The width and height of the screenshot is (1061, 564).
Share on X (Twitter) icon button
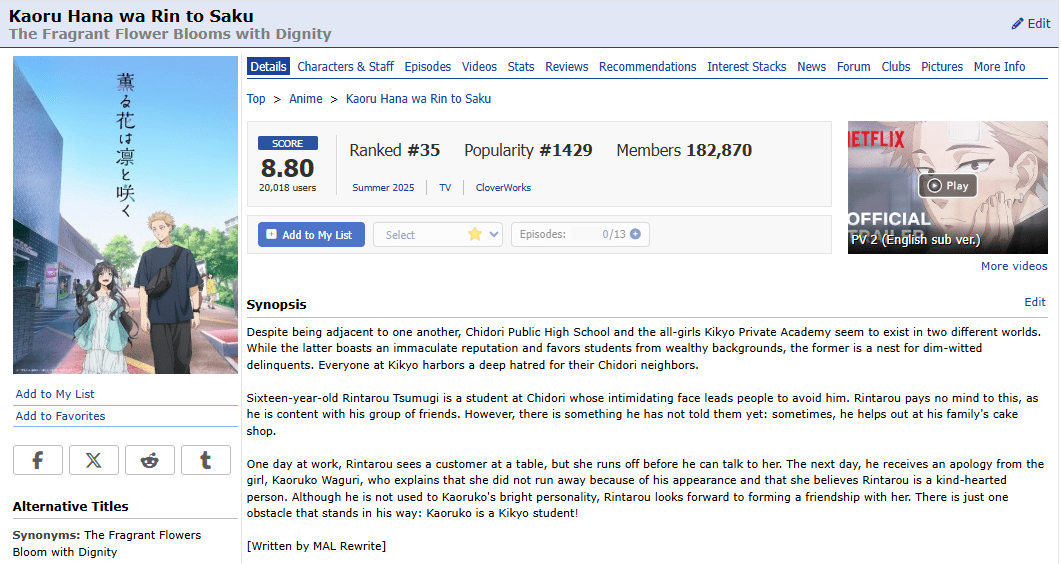tap(94, 460)
